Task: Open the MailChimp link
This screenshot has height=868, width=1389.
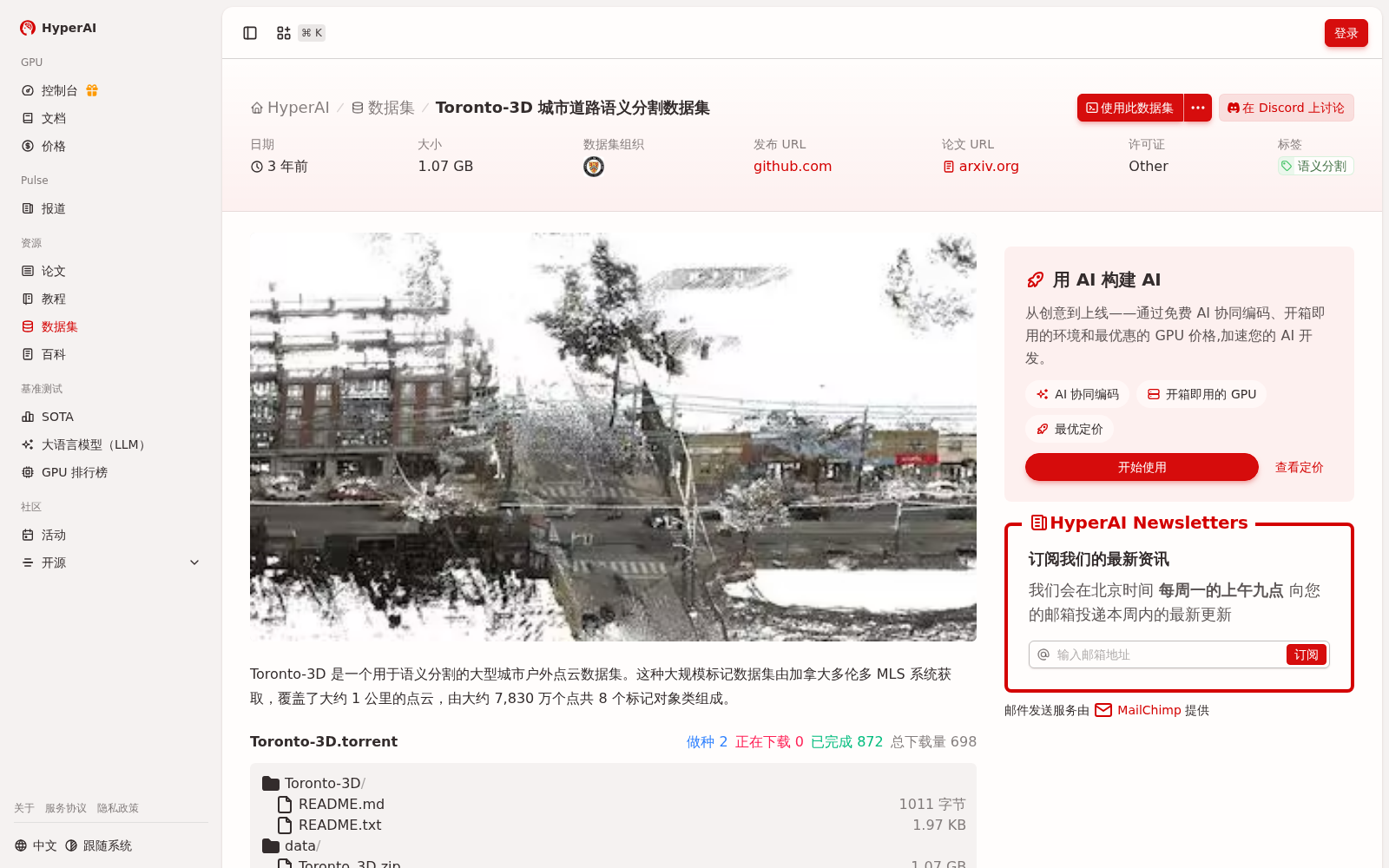Action: click(x=1137, y=710)
